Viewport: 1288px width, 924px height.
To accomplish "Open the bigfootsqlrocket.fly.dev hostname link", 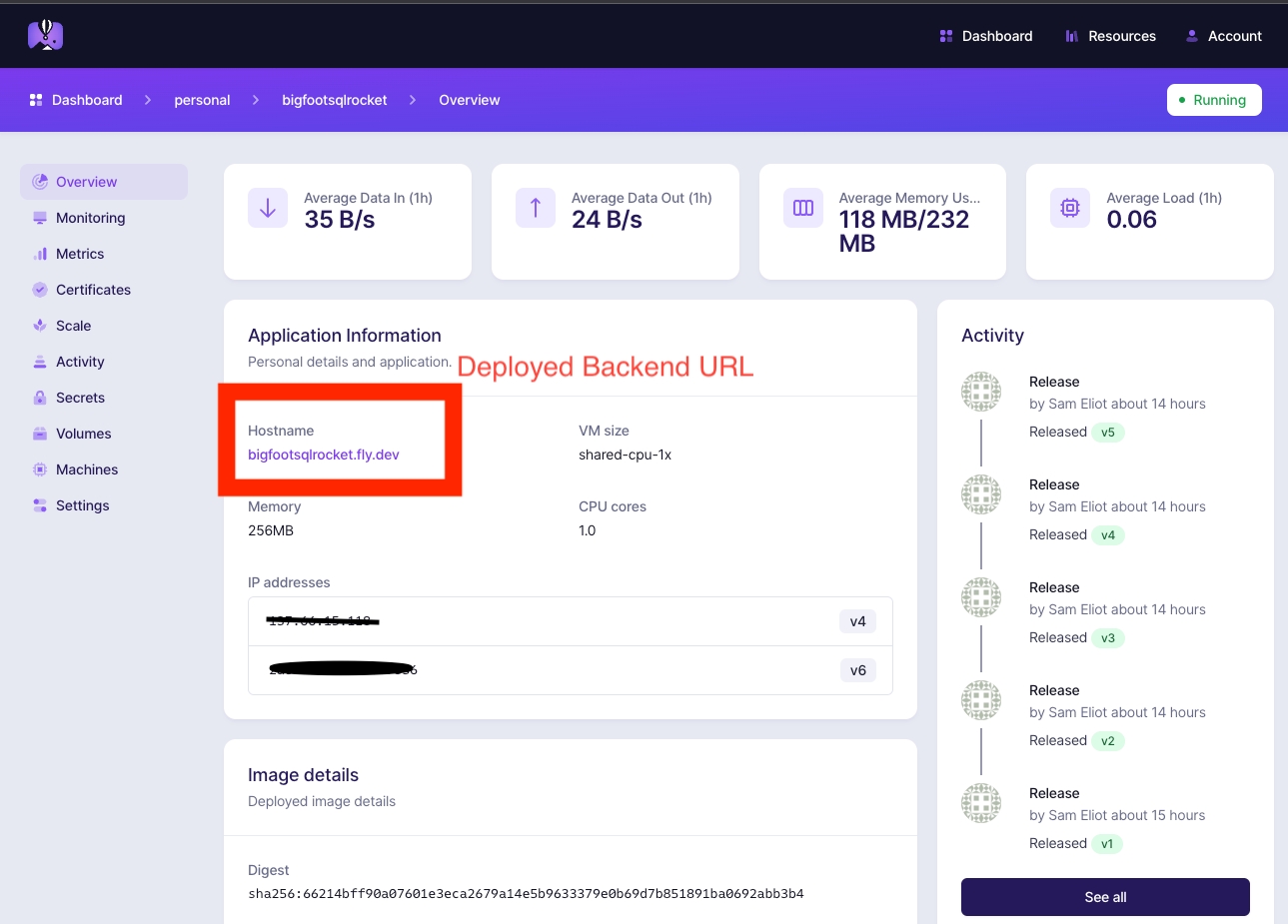I will pos(324,455).
